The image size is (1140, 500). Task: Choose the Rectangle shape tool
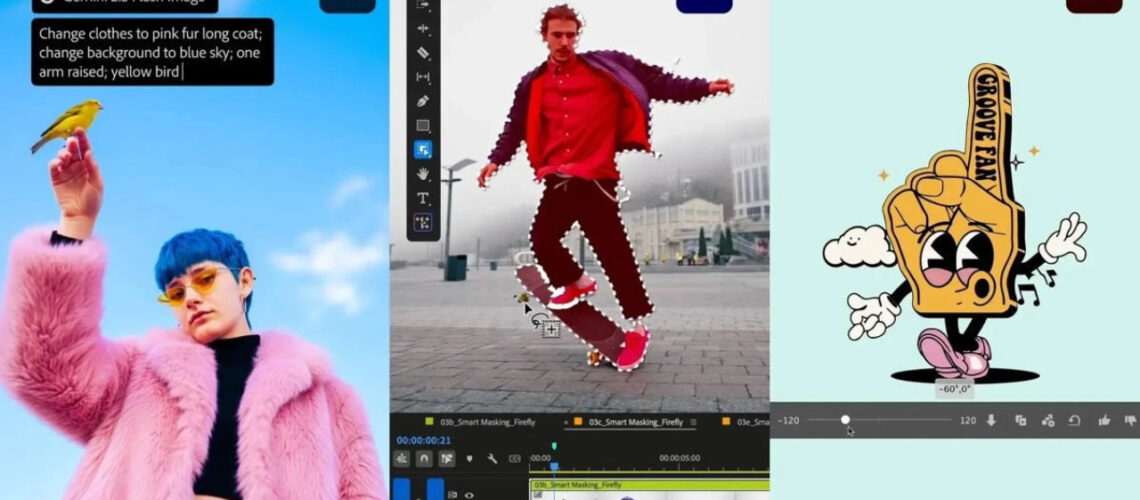(423, 126)
